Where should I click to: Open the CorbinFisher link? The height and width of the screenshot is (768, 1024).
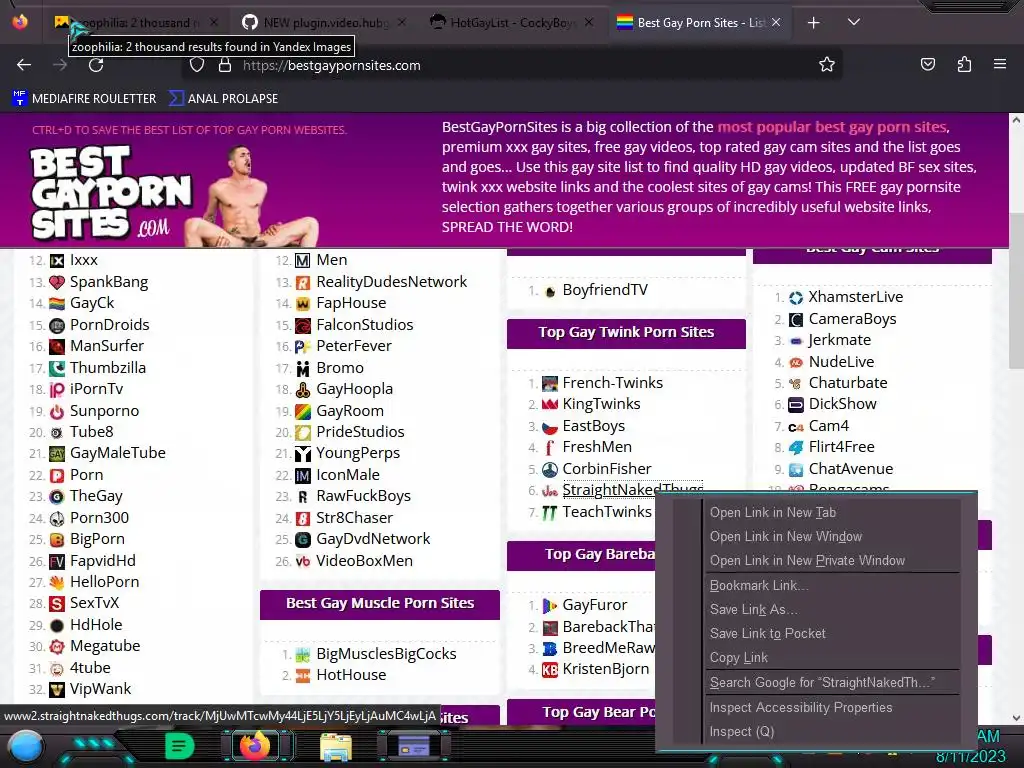tap(607, 469)
